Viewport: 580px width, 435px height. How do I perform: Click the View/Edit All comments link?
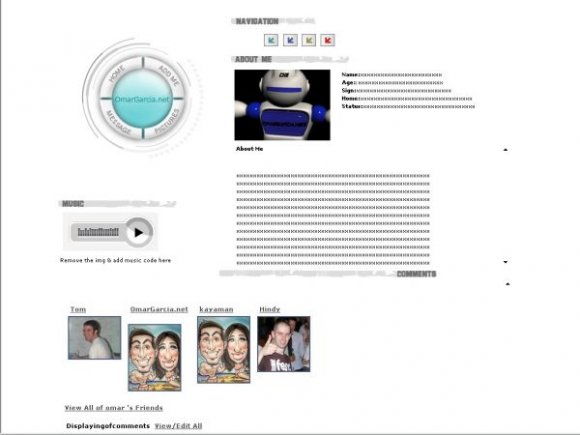click(x=178, y=426)
